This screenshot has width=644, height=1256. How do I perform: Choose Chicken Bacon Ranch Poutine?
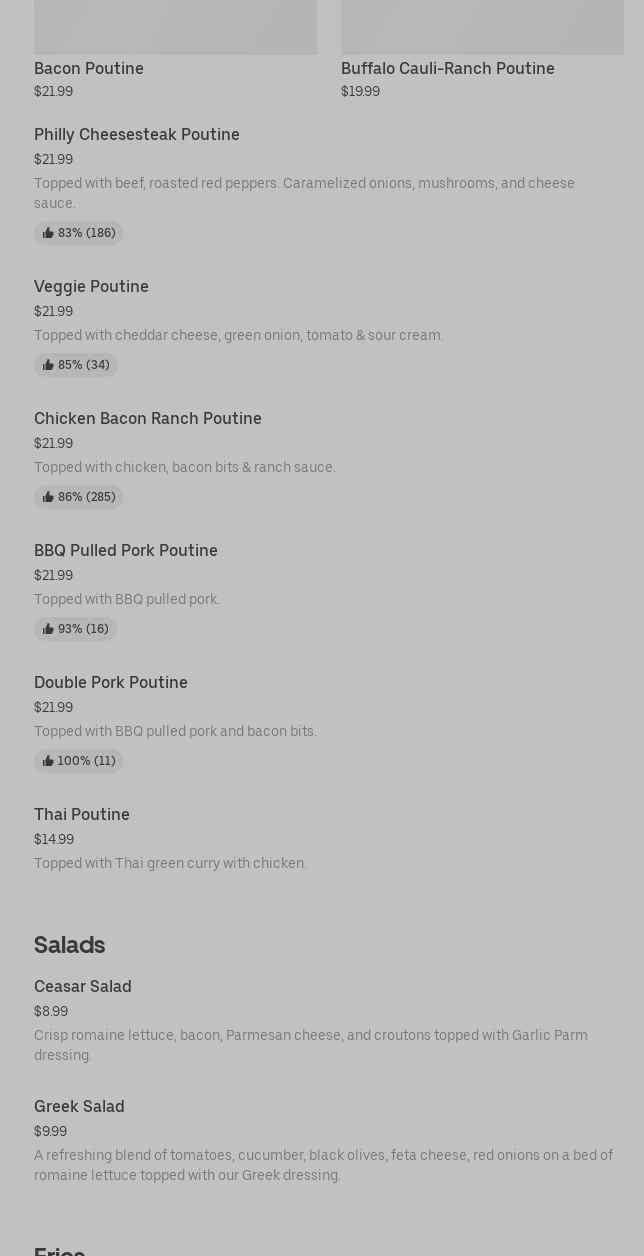148,418
